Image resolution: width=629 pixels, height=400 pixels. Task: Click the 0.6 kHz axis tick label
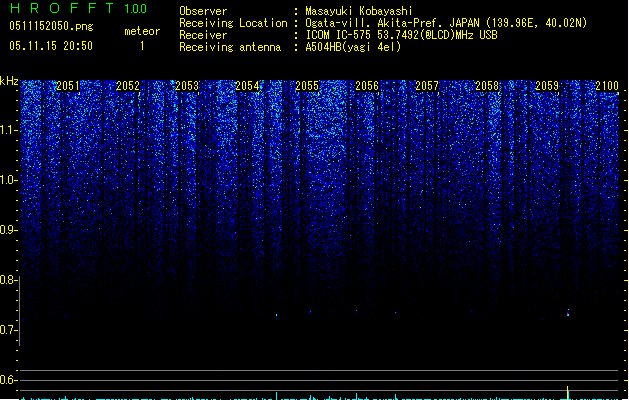(8, 380)
